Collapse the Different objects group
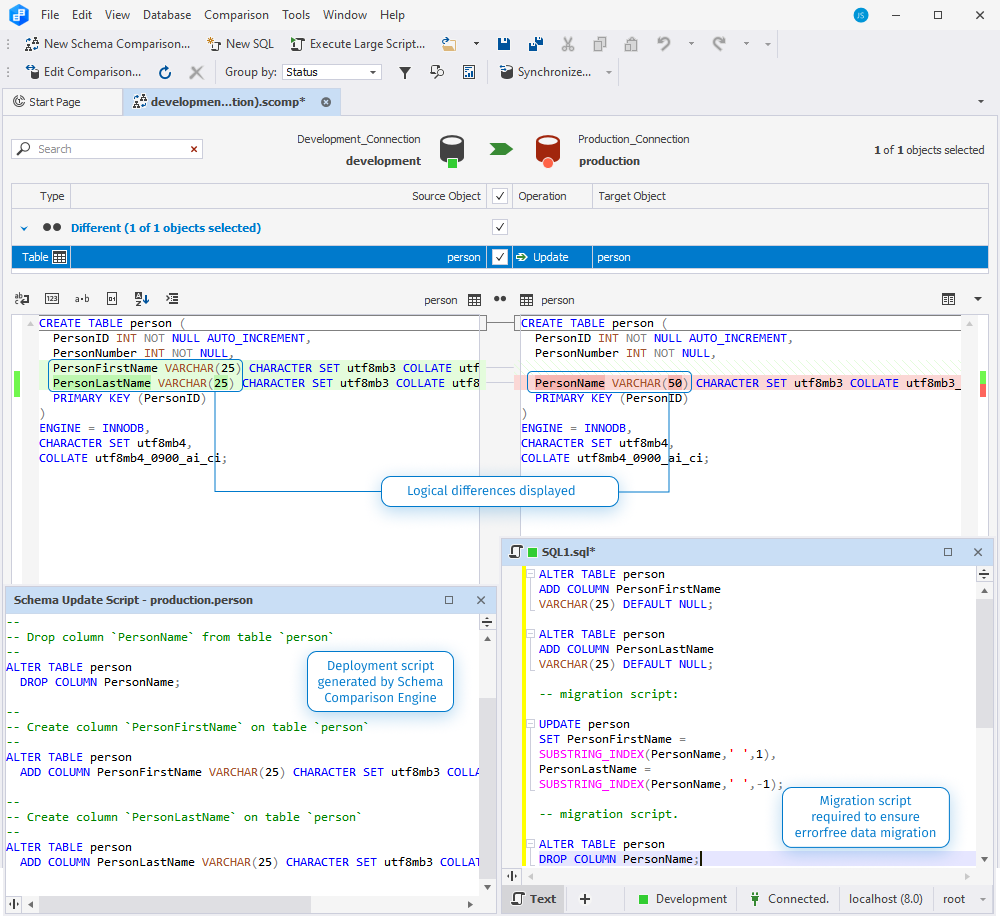This screenshot has height=916, width=1000. [x=24, y=228]
